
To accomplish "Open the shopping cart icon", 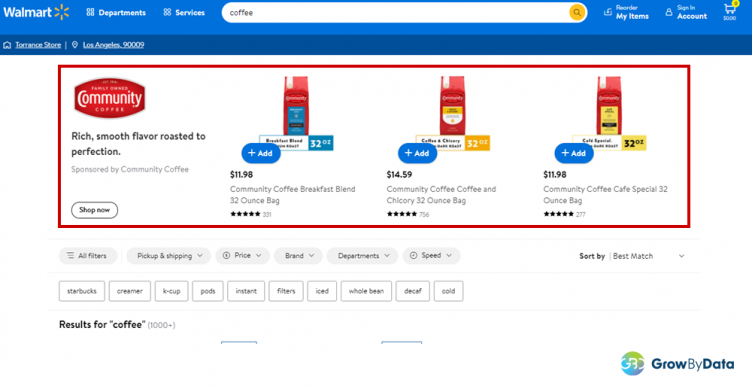I will (x=730, y=11).
